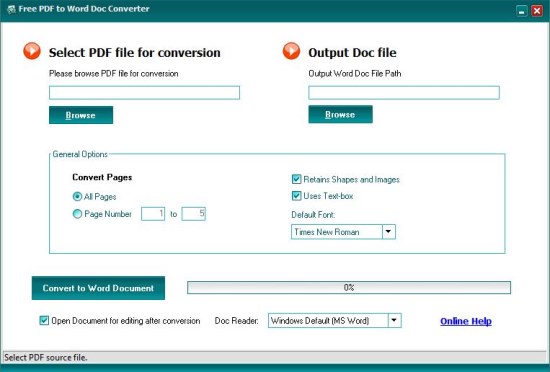
Task: Open the Default Font dropdown arrow
Action: click(388, 232)
